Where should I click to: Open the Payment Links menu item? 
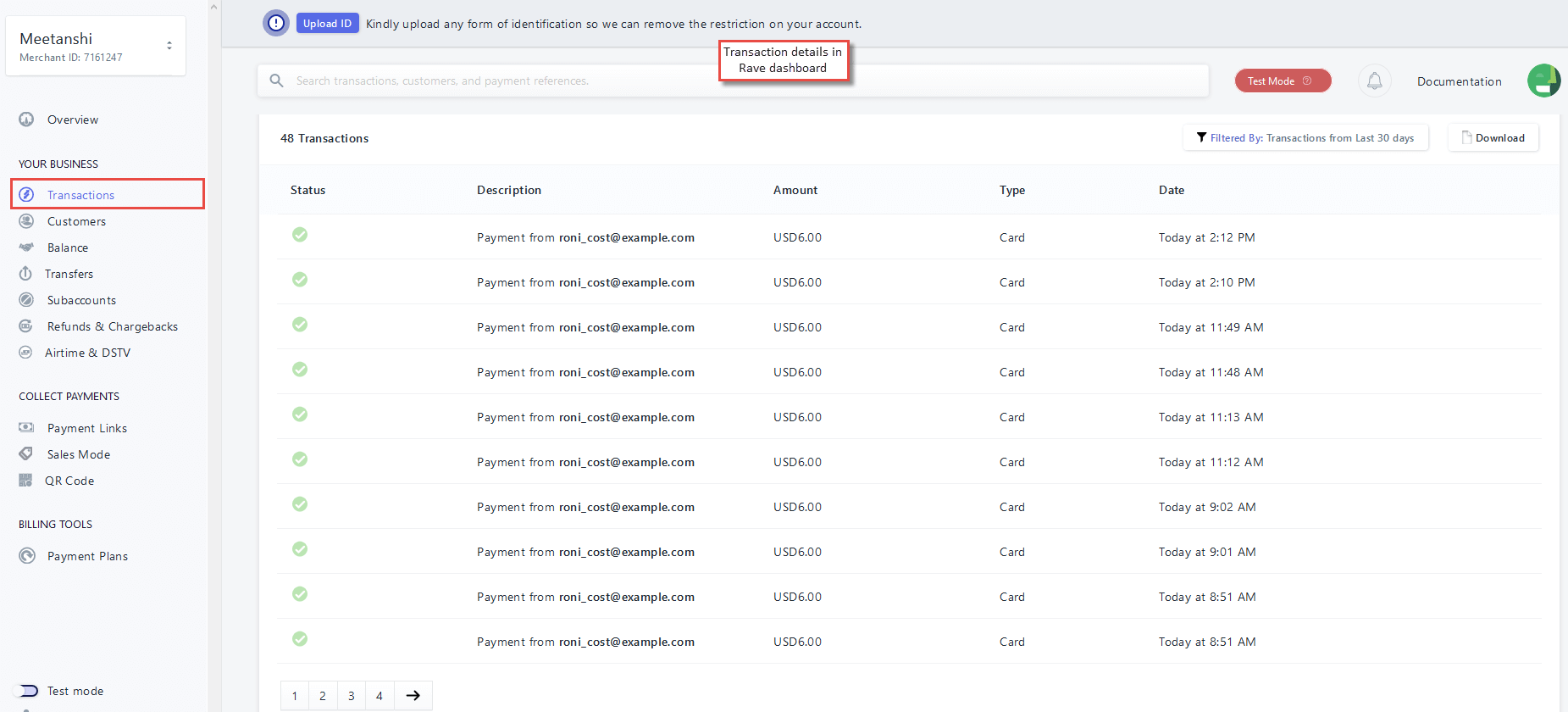[86, 428]
